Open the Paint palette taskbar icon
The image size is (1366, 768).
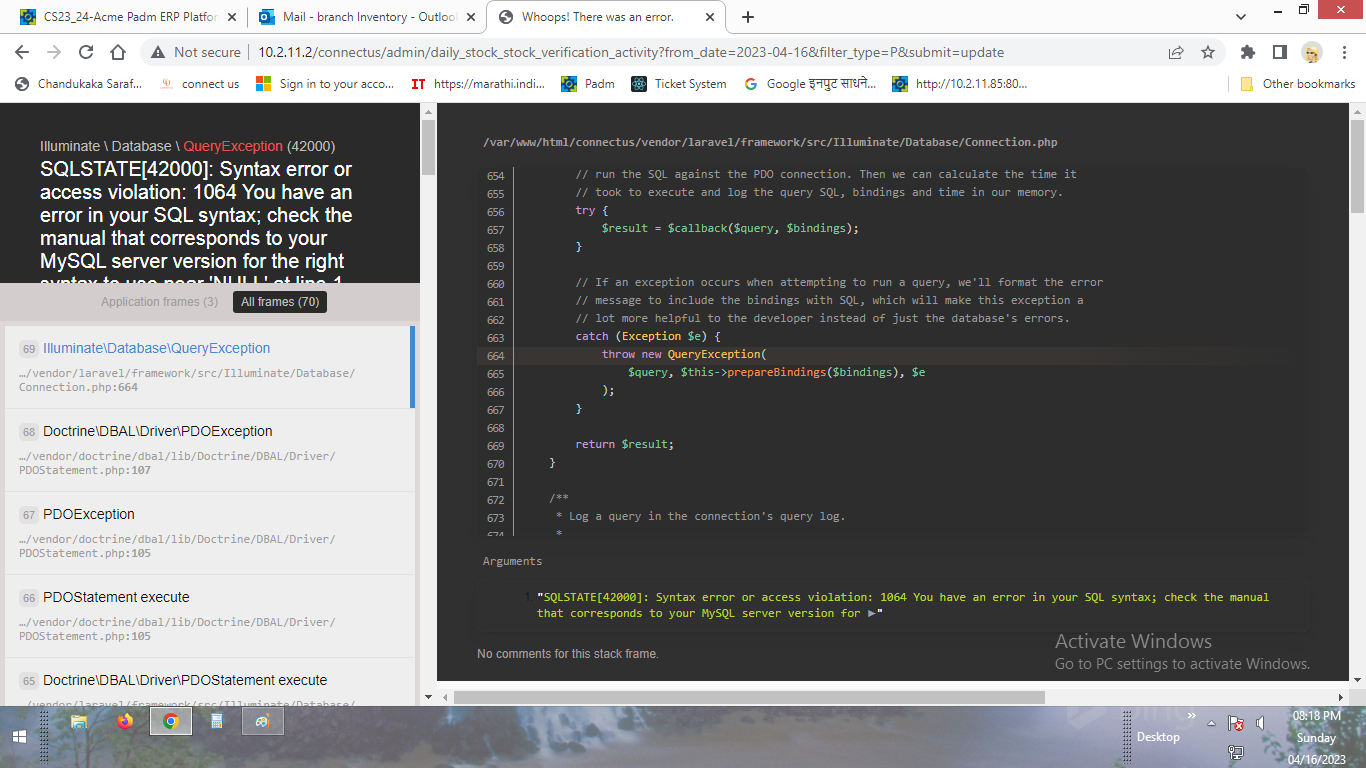tap(262, 721)
